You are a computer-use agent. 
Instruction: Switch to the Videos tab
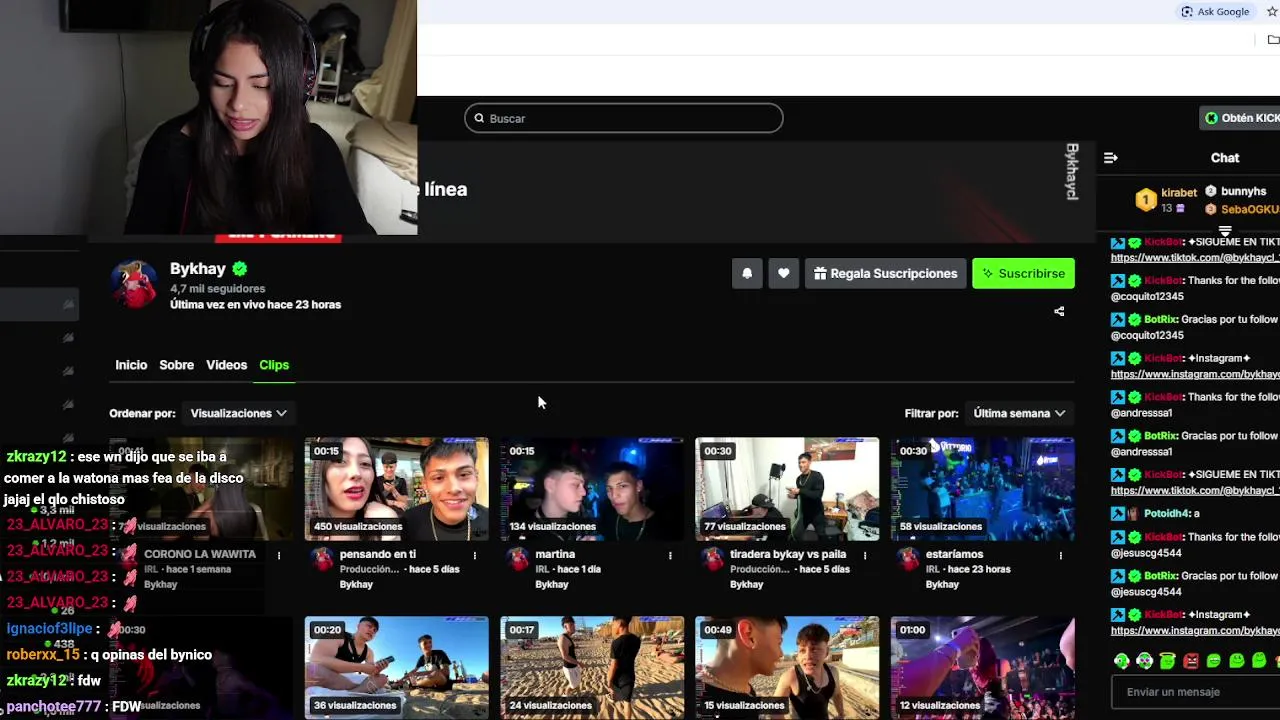[x=226, y=365]
